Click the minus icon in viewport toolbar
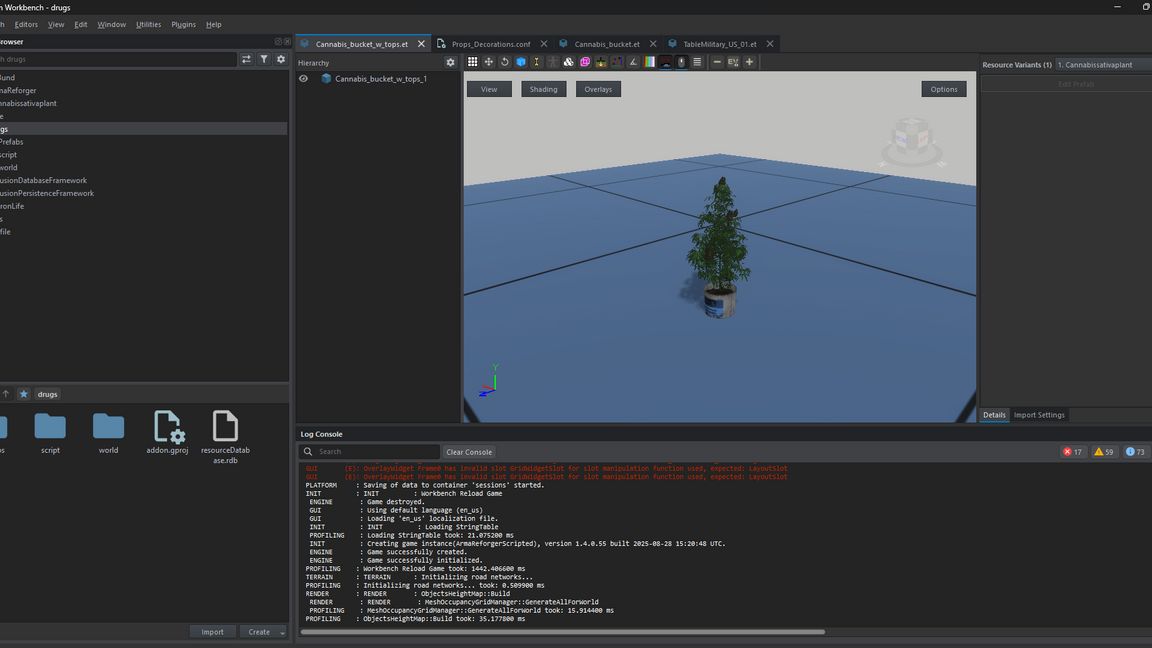1152x648 pixels. tap(717, 62)
